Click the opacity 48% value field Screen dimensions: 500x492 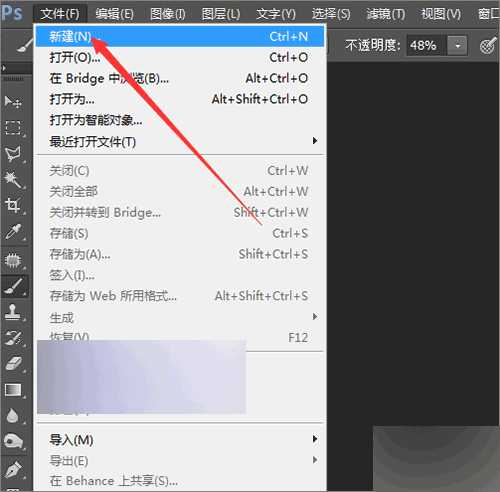(x=427, y=45)
